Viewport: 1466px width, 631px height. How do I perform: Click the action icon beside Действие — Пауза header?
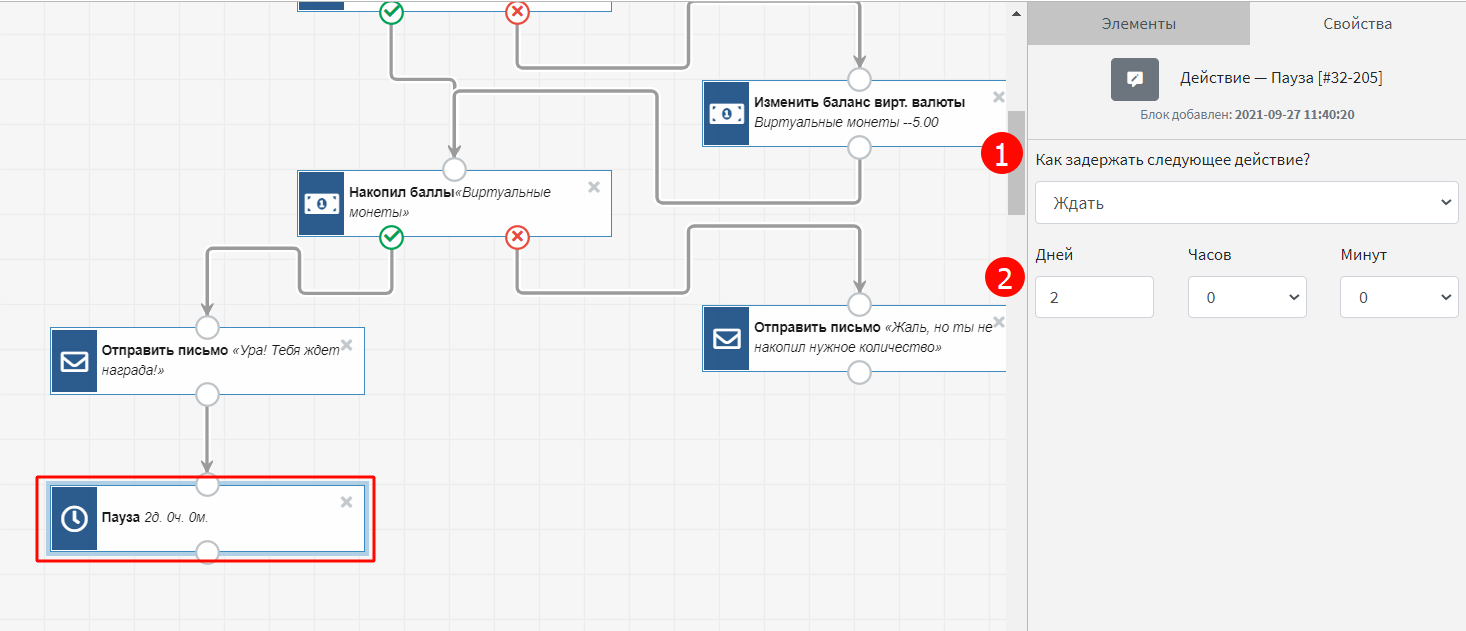pyautogui.click(x=1134, y=79)
